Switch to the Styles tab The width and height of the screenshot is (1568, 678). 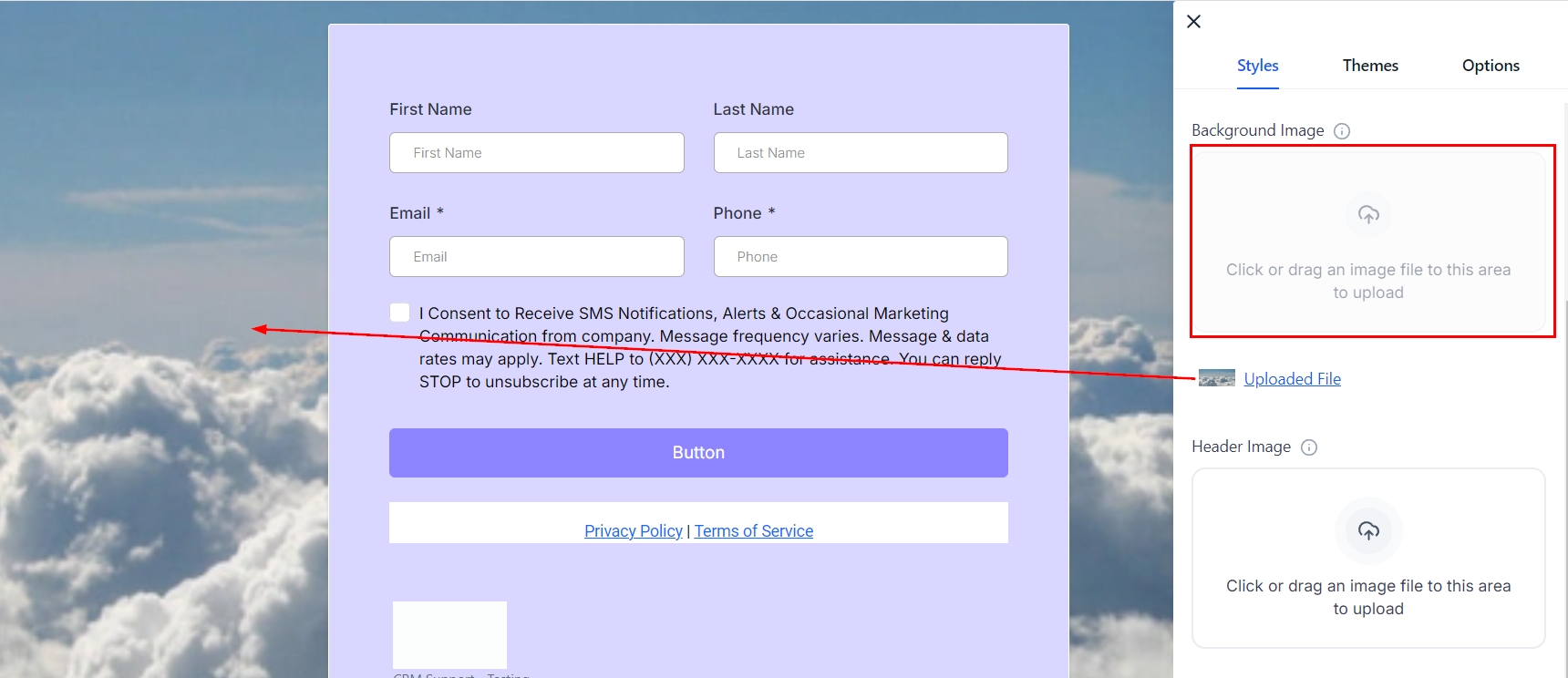[1257, 66]
